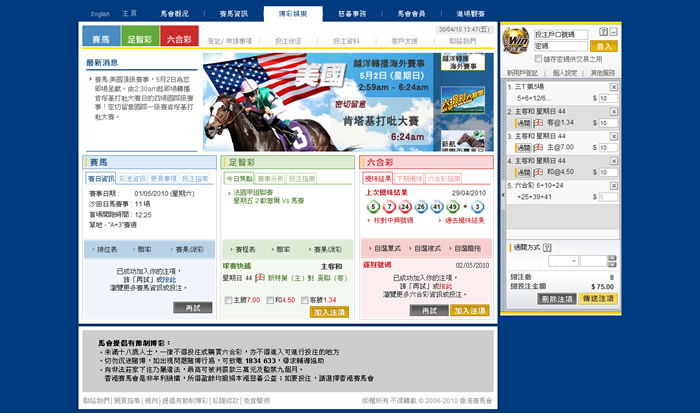Image resolution: width=700 pixels, height=413 pixels.
Task: Click Mark Six ball number 41
Action: click(x=437, y=207)
